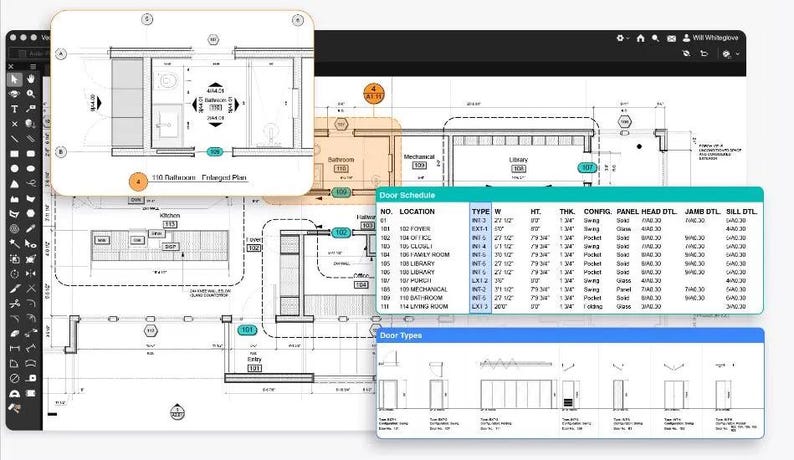Click the rotate view icon in top bar

point(704,53)
